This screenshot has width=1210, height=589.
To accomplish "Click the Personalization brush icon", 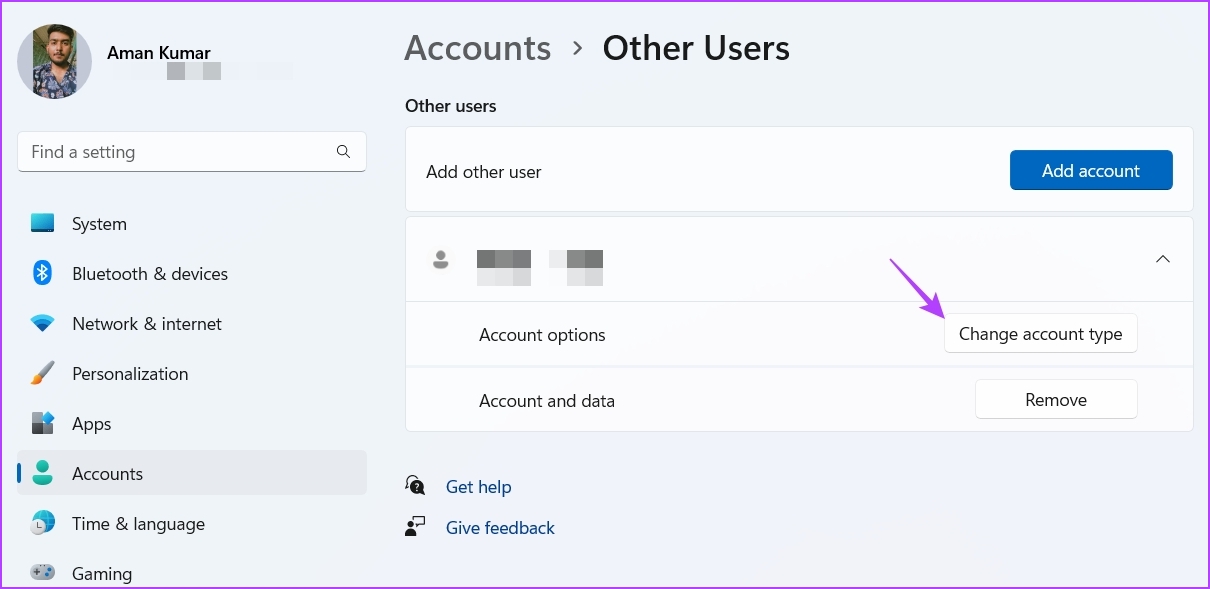I will click(x=42, y=373).
